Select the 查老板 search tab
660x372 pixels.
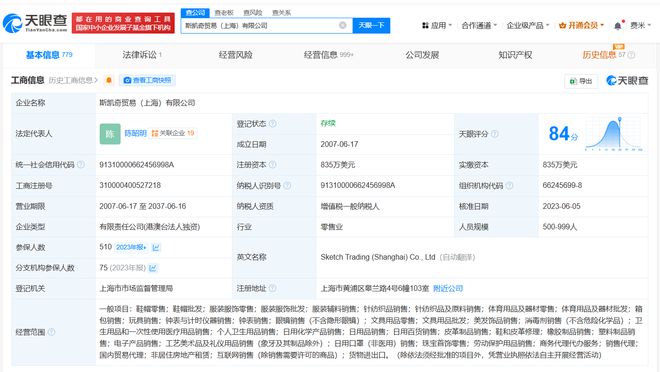(x=224, y=13)
